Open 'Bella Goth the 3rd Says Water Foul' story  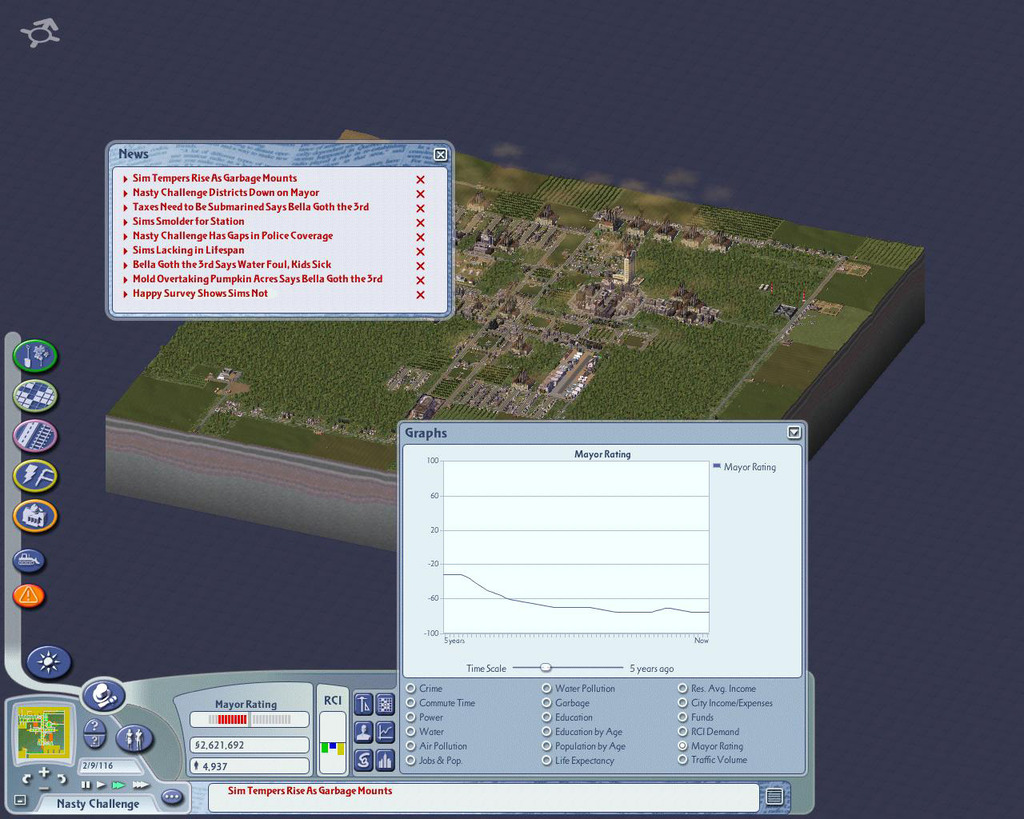pyautogui.click(x=232, y=265)
